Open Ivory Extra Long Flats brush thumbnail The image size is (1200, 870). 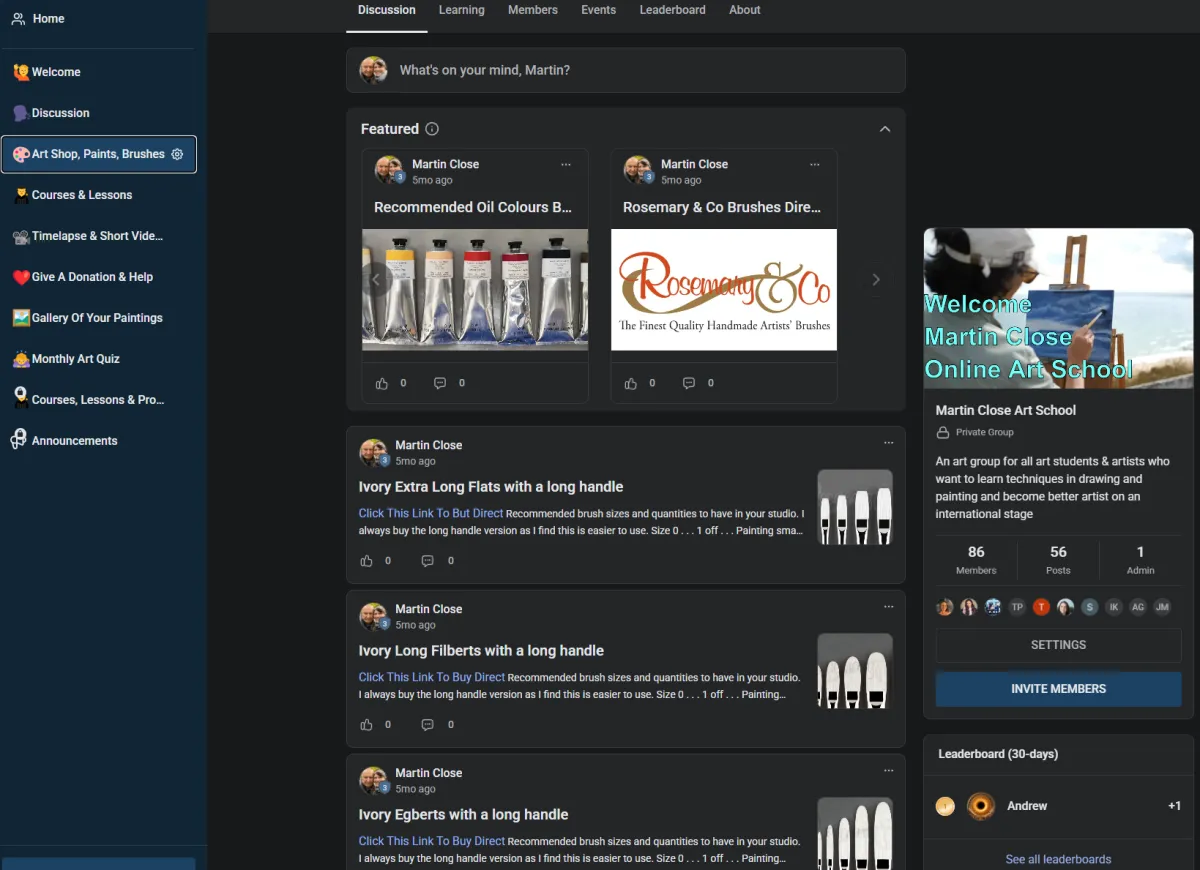855,507
